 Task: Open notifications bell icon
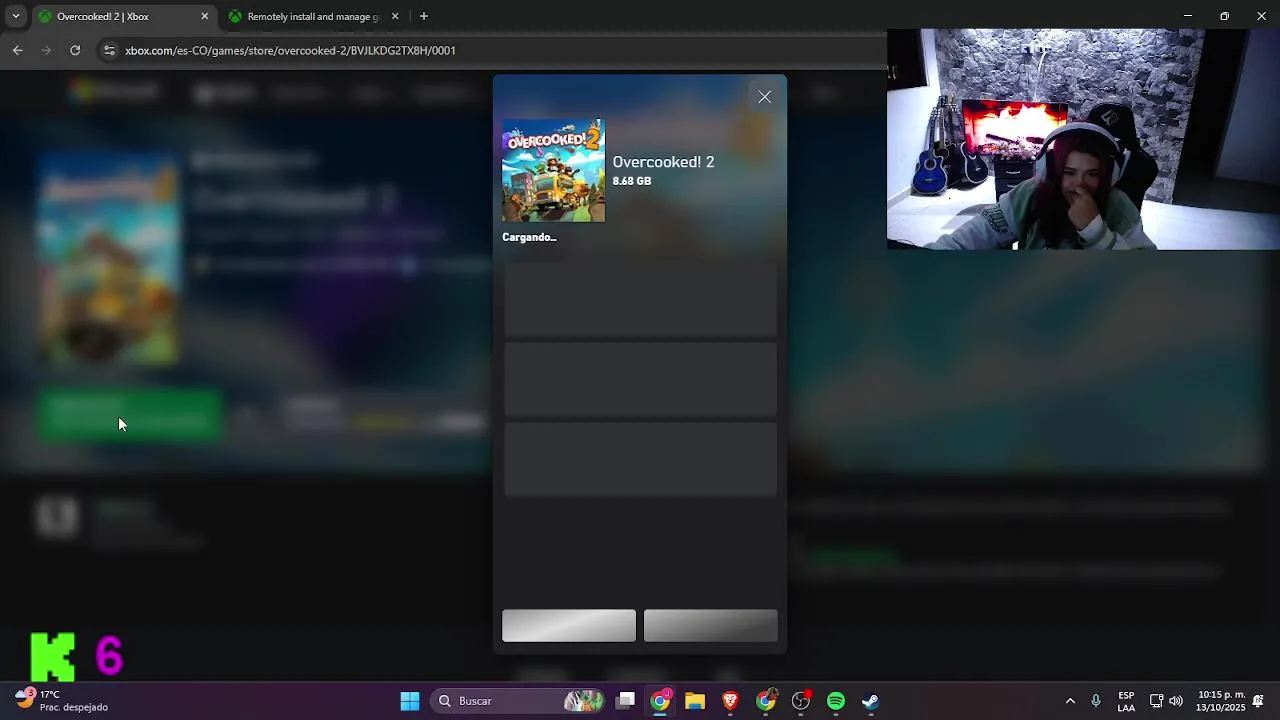pyautogui.click(x=1258, y=701)
